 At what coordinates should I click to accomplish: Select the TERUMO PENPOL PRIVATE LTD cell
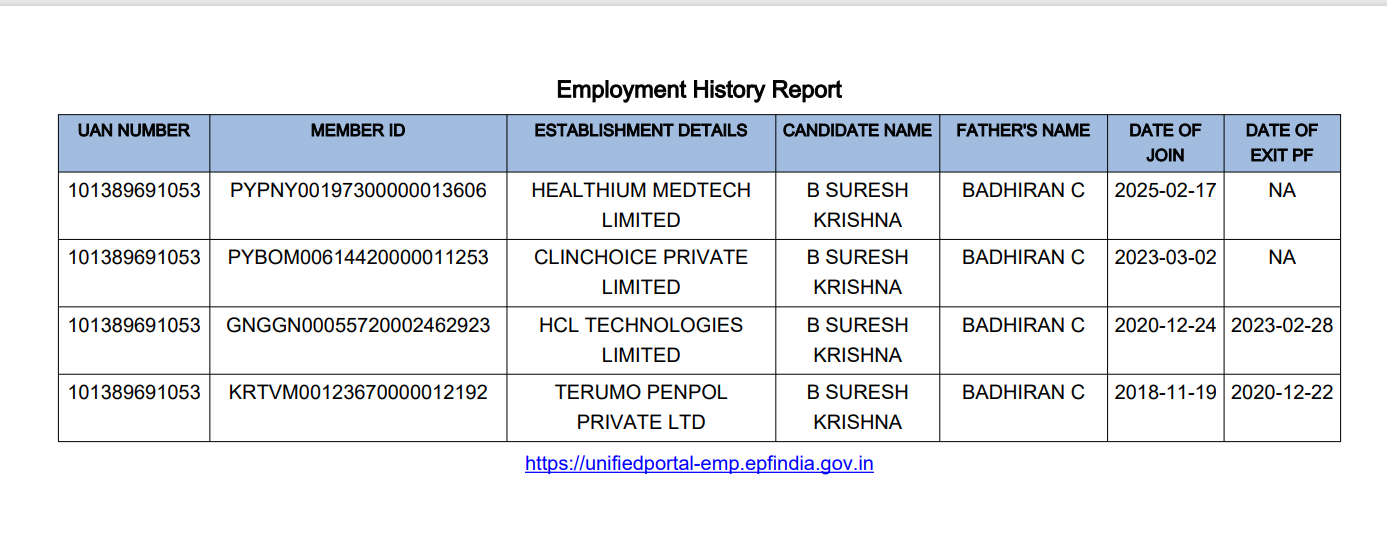pos(641,406)
